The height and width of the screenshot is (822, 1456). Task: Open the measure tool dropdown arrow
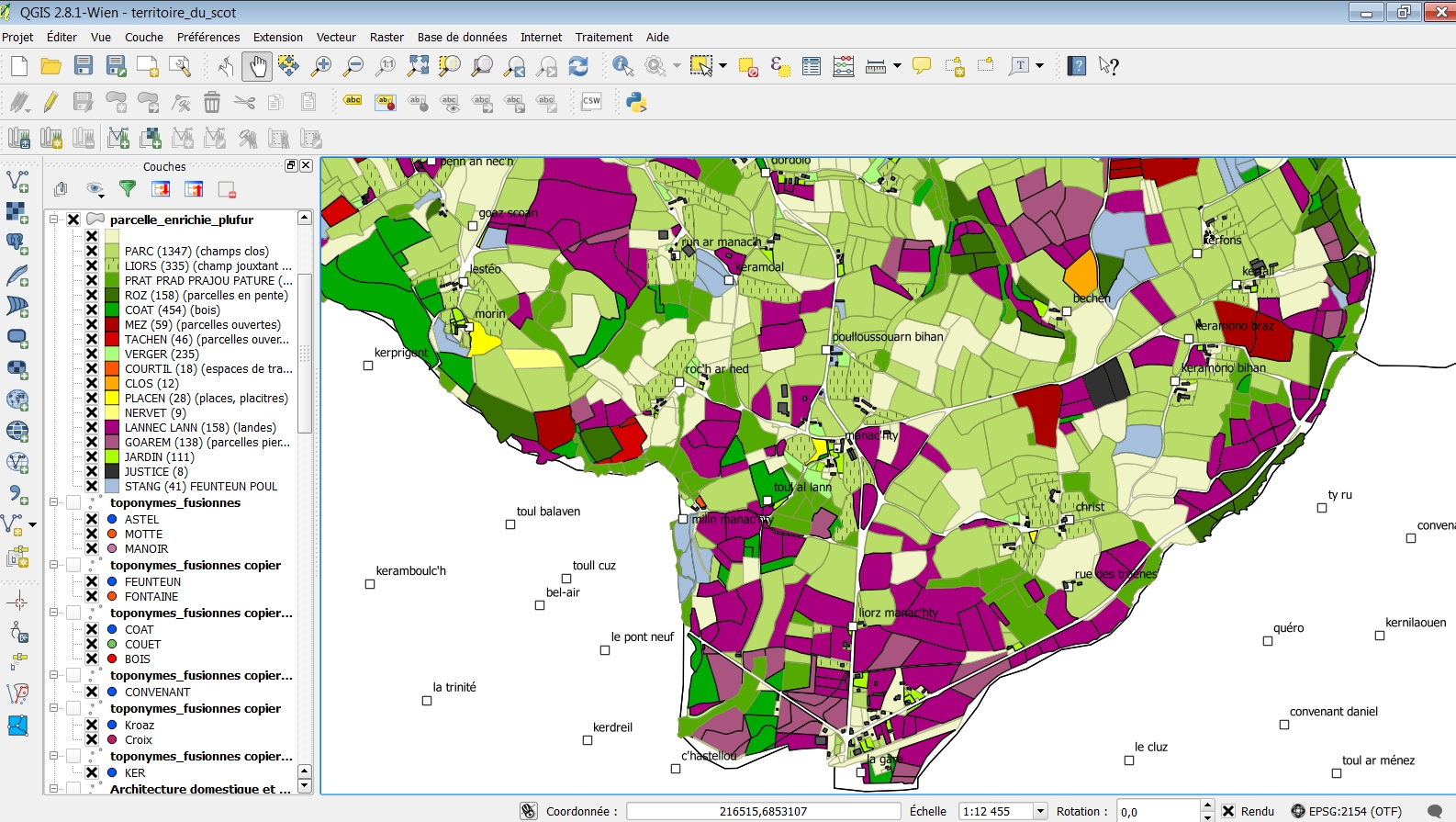click(897, 66)
